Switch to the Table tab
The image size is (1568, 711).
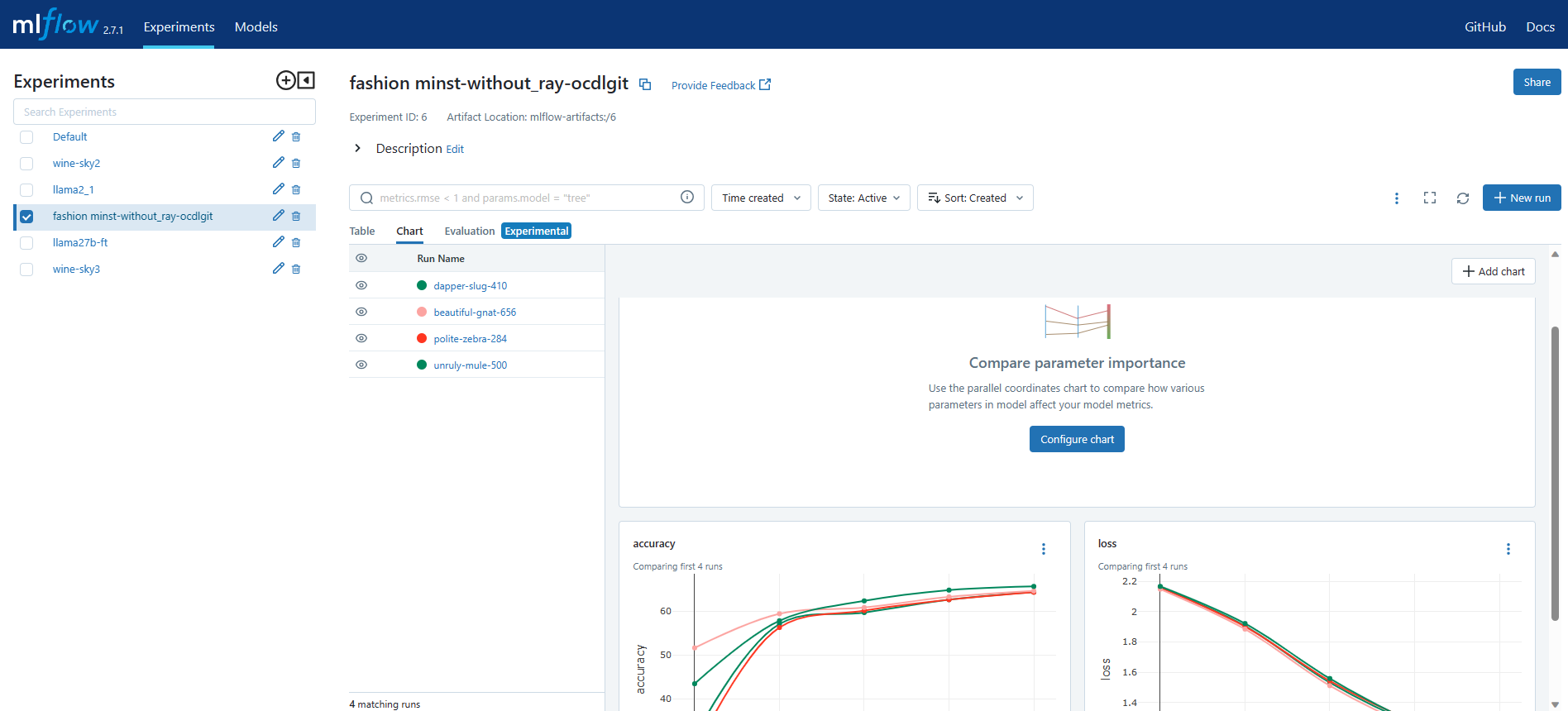(362, 231)
